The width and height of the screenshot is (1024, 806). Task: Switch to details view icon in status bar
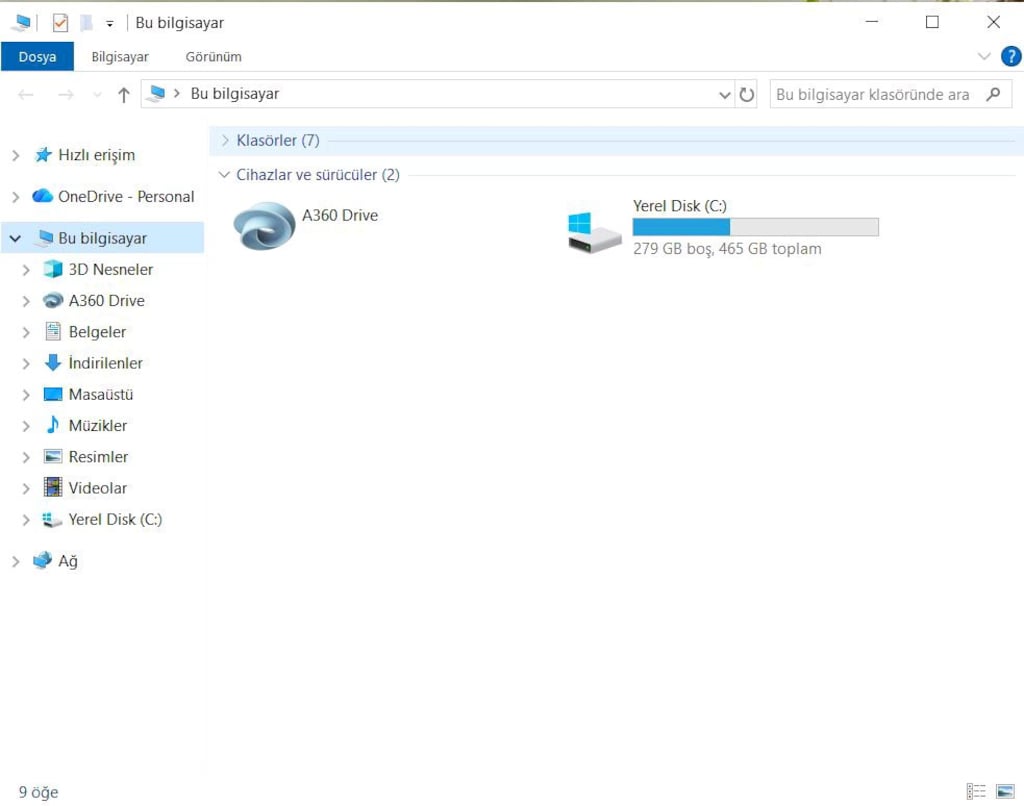976,792
